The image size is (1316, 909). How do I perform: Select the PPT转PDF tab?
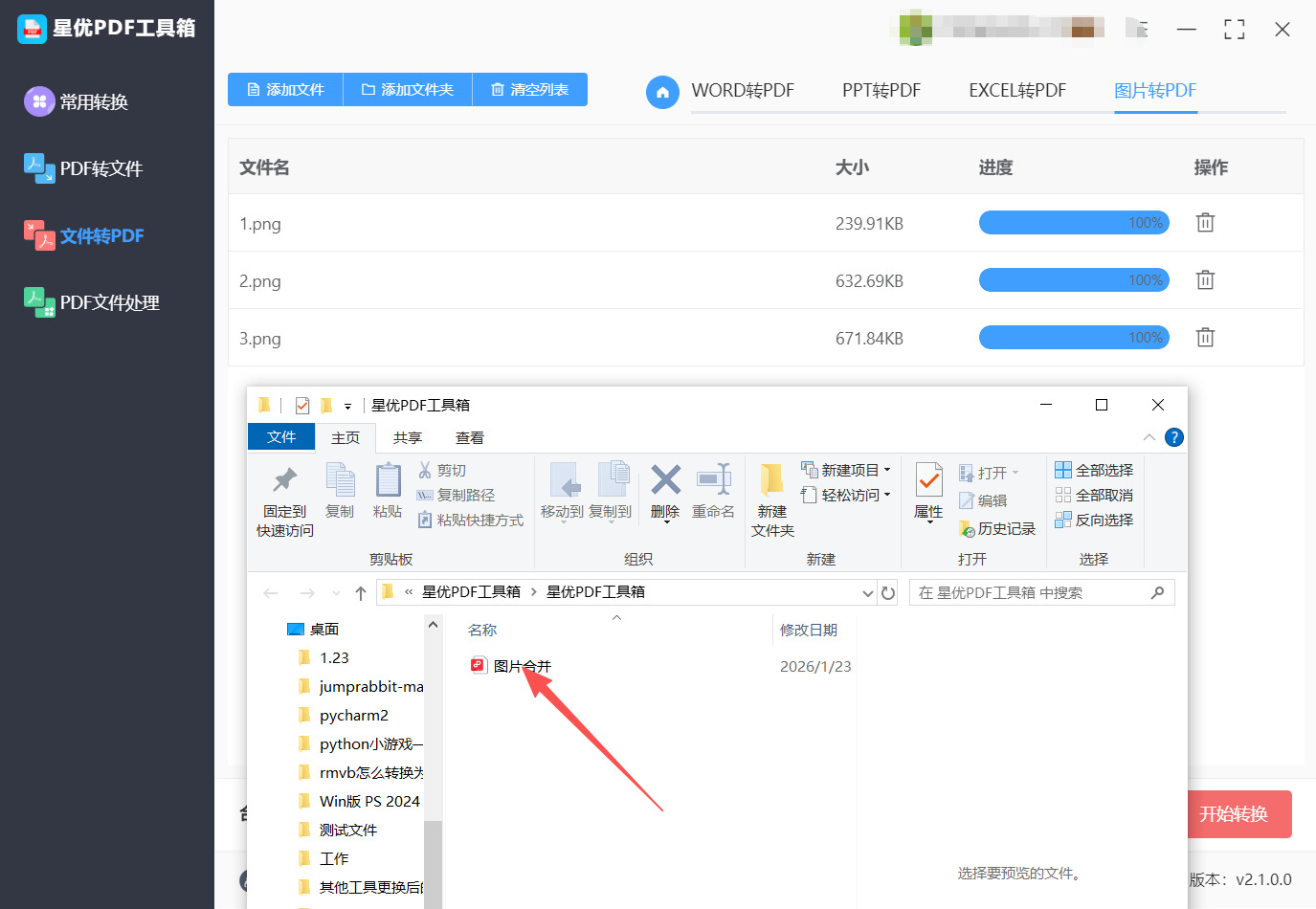pyautogui.click(x=881, y=91)
